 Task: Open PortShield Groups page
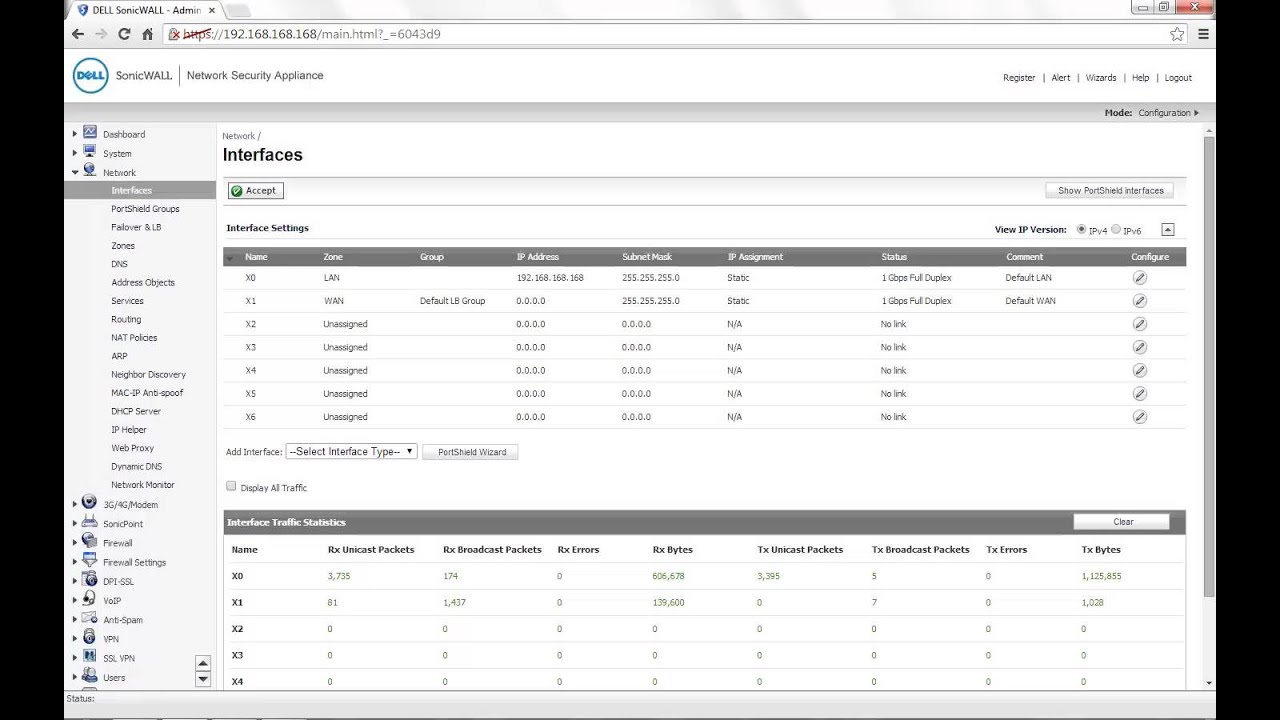pyautogui.click(x=145, y=209)
